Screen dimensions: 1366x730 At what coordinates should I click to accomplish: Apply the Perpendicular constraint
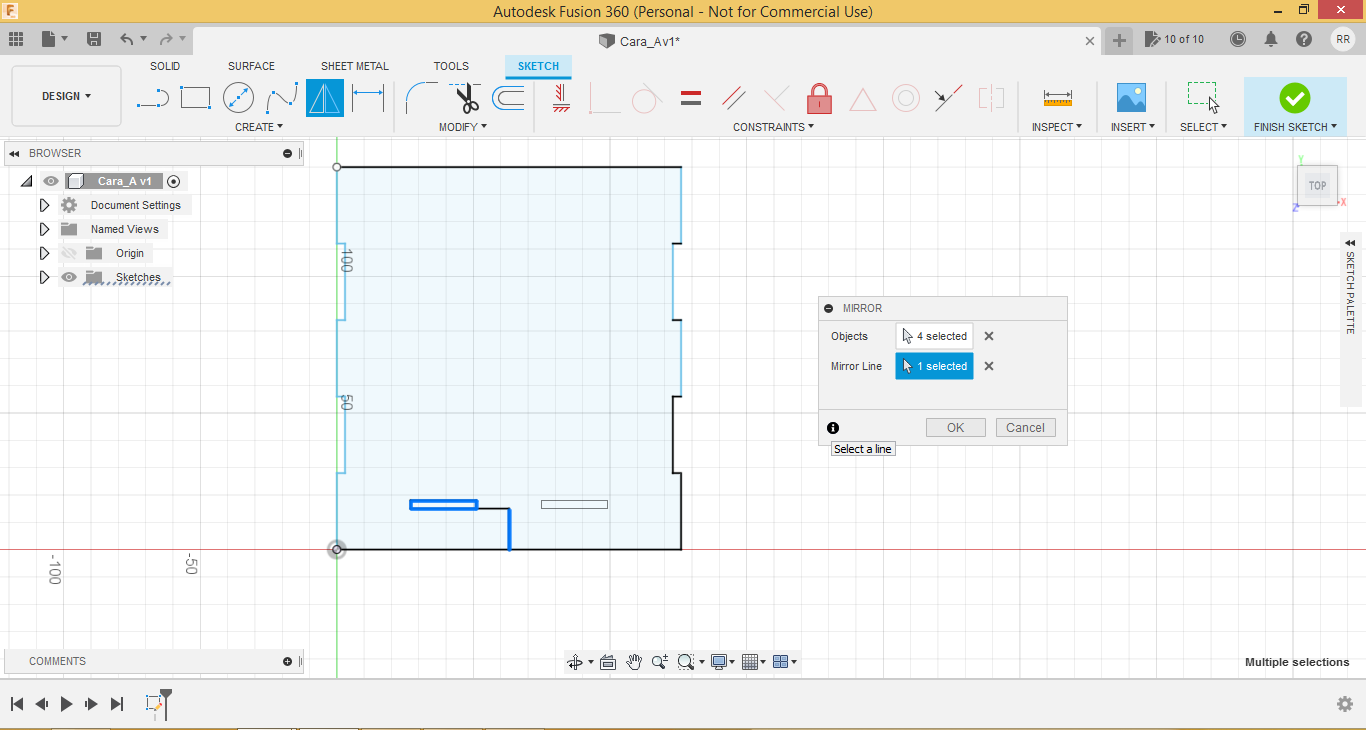point(776,98)
